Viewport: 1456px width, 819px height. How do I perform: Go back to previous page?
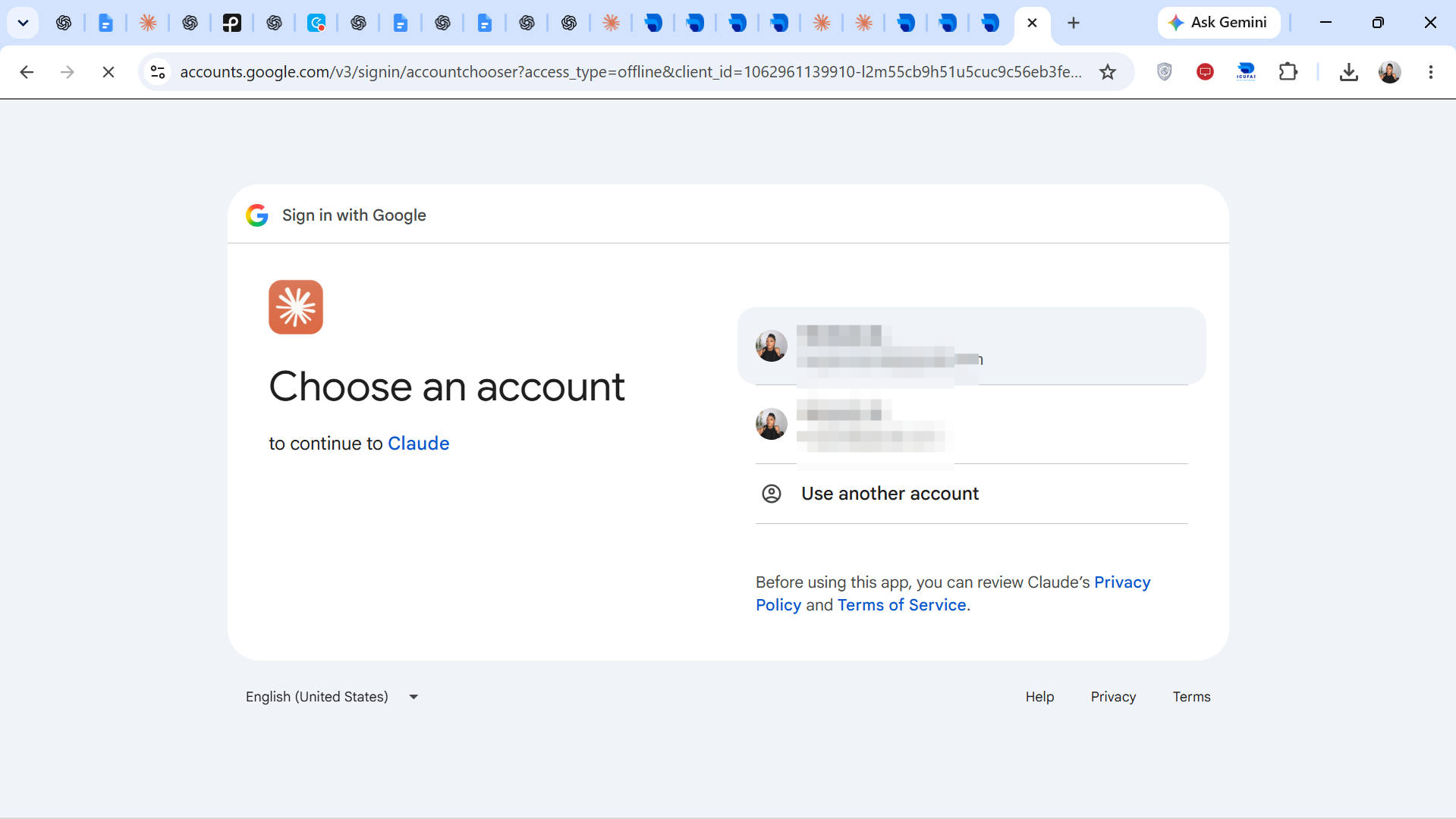27,72
